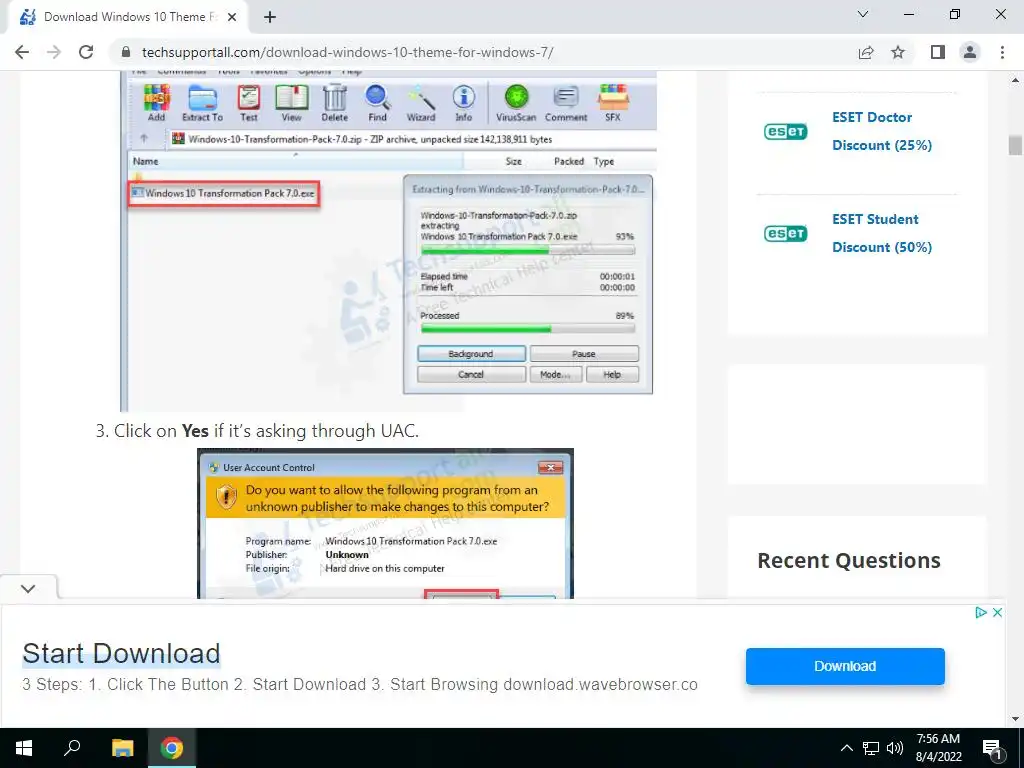Viewport: 1024px width, 768px height.
Task: Click the forward navigation arrow
Action: click(x=54, y=52)
